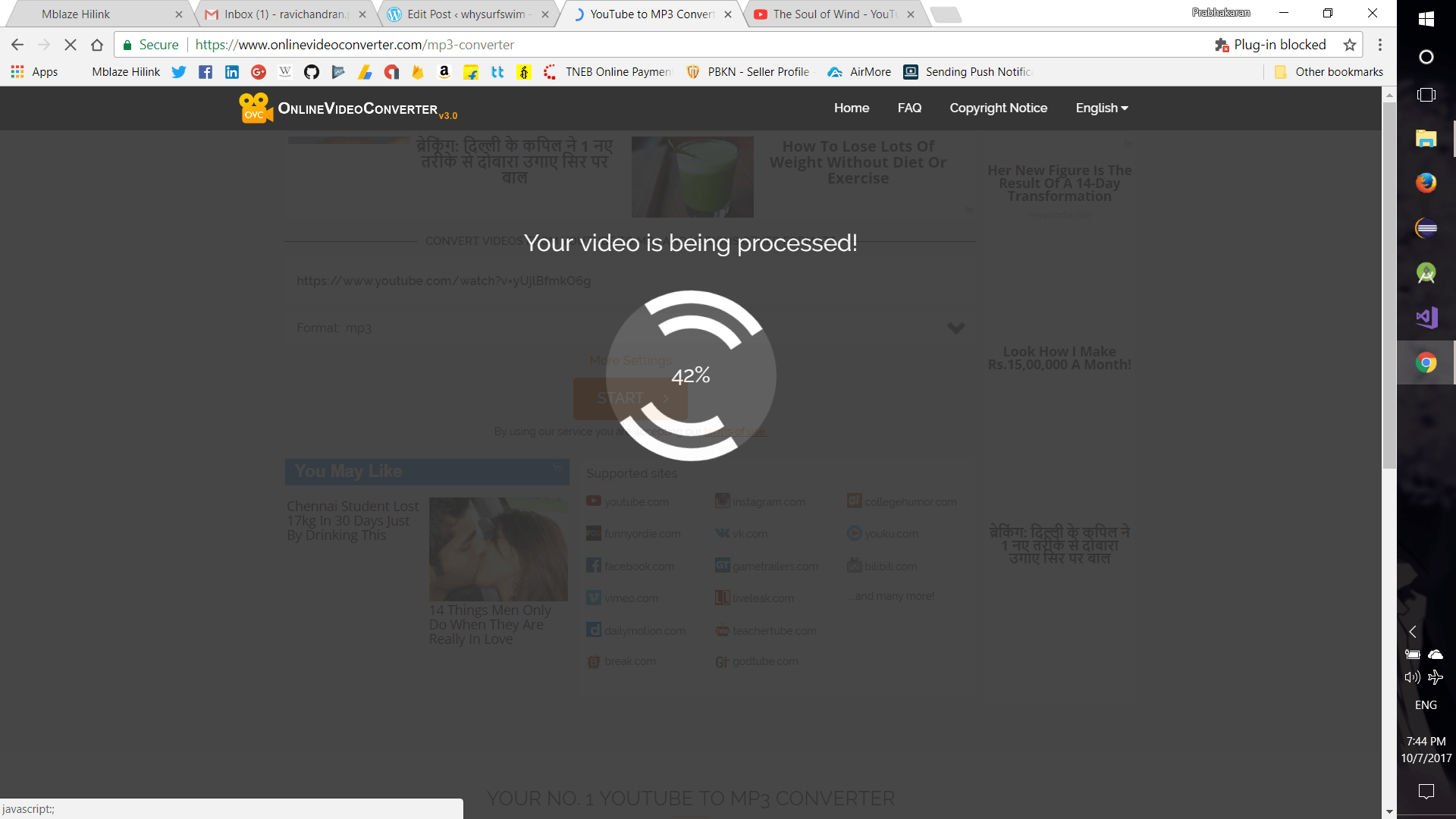Click the START conversion button
The width and height of the screenshot is (1456, 819).
click(630, 398)
